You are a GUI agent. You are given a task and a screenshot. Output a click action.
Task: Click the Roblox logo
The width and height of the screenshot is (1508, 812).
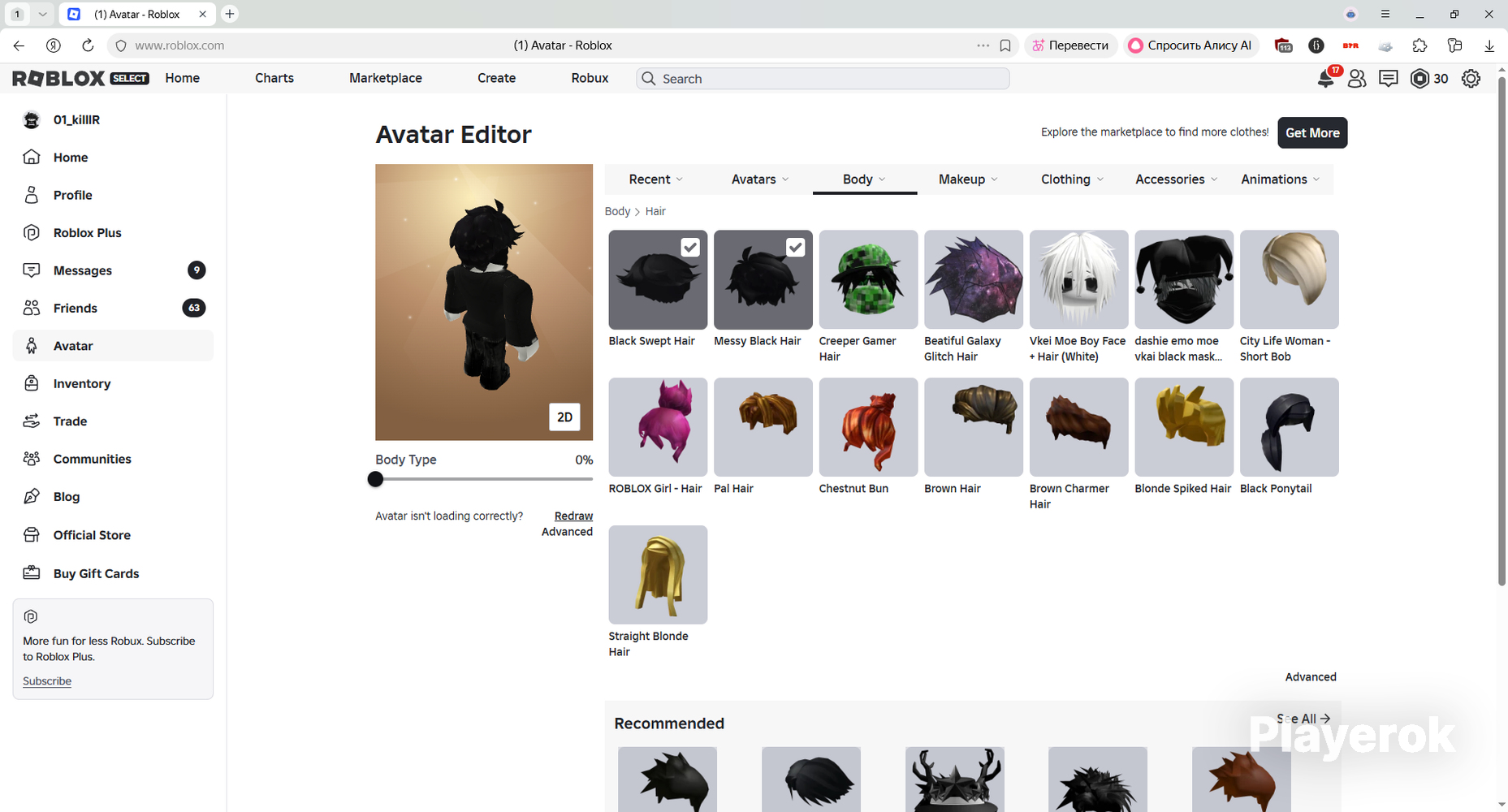pyautogui.click(x=58, y=78)
